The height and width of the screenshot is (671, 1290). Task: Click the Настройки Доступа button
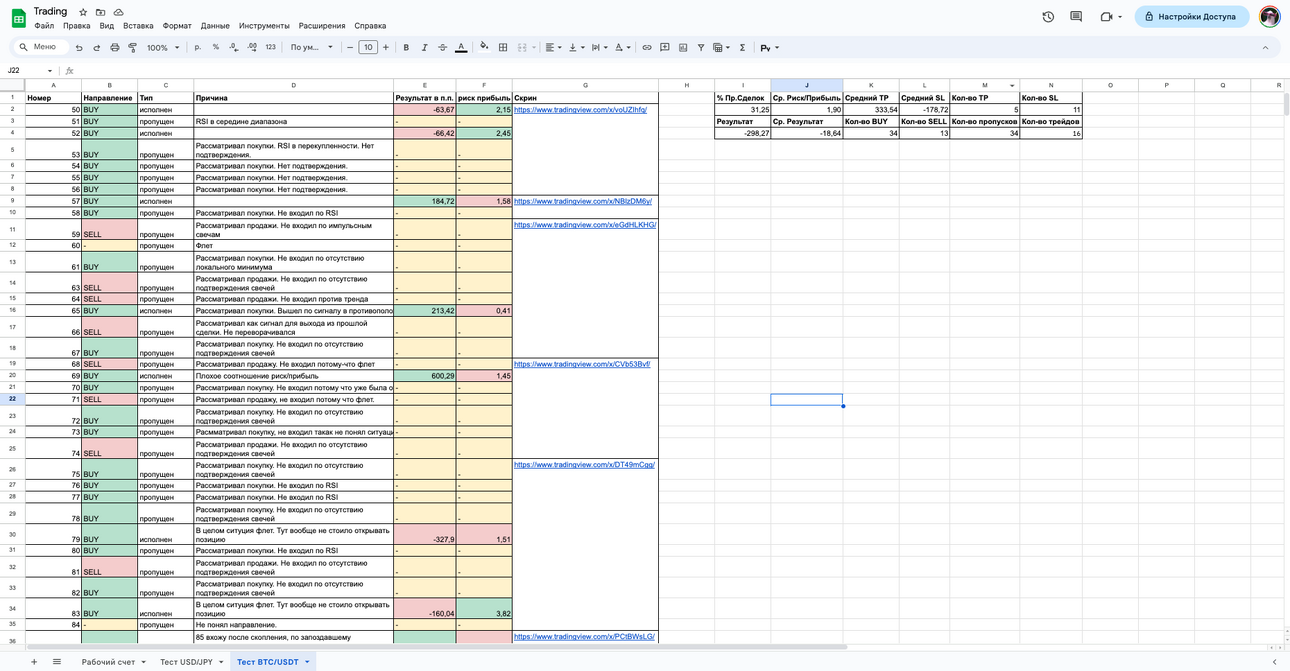coord(1192,17)
